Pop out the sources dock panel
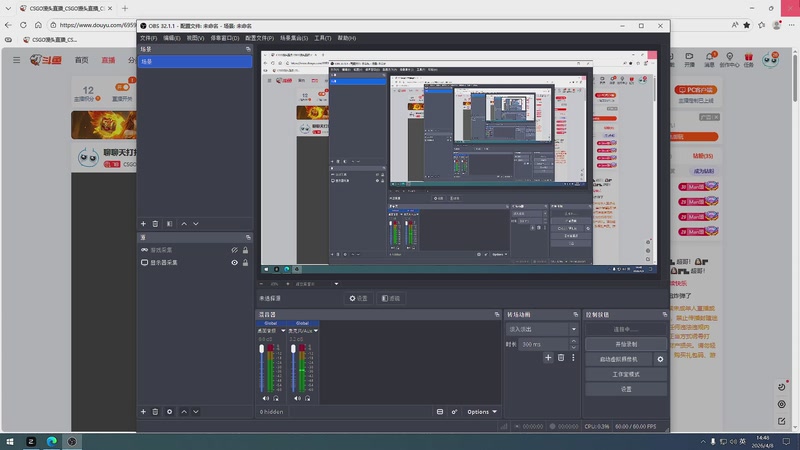This screenshot has width=800, height=450. click(248, 238)
